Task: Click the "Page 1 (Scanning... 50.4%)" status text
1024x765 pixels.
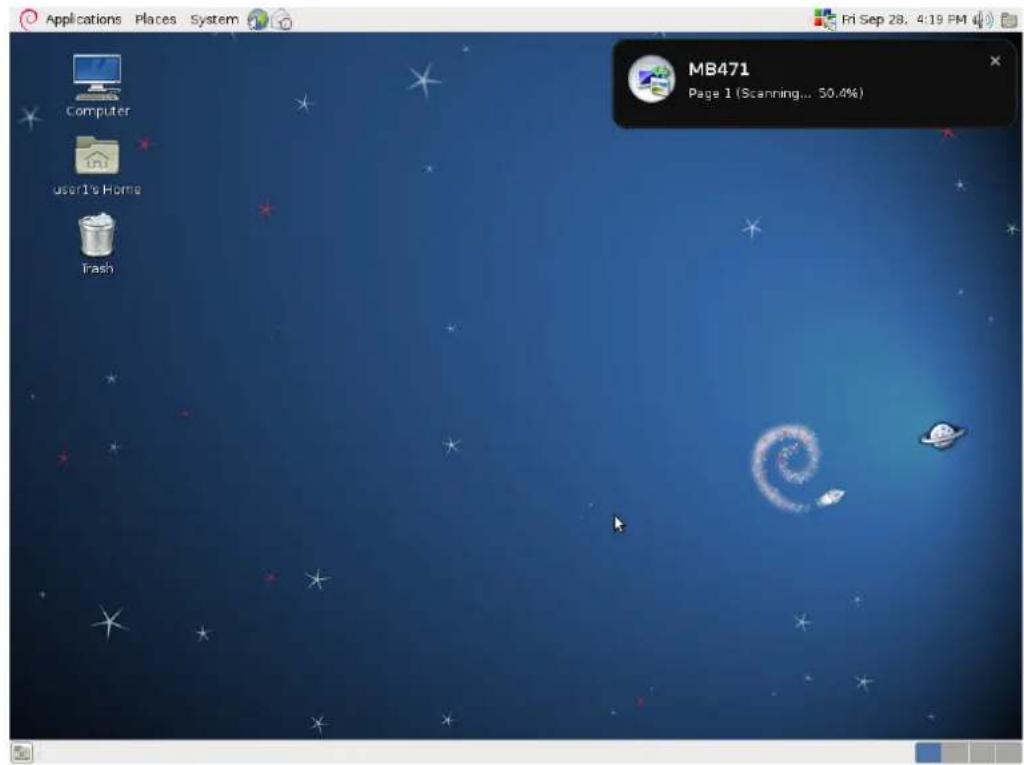Action: [x=775, y=93]
